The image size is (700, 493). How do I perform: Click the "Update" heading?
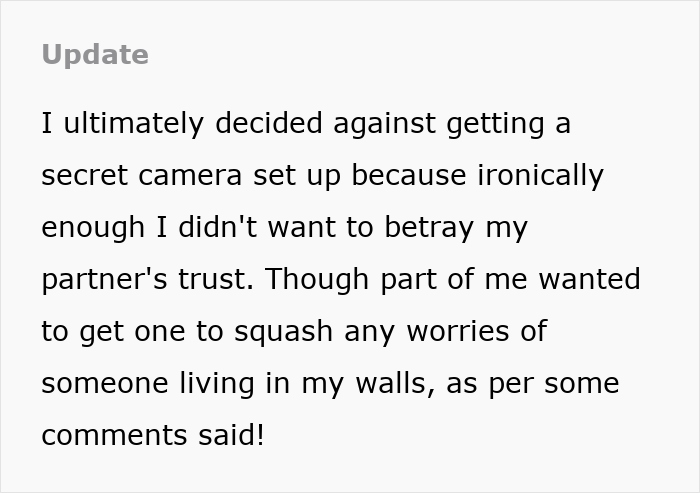[x=95, y=55]
